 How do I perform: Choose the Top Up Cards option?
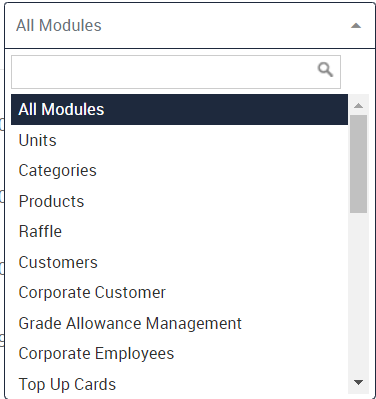coord(179,384)
